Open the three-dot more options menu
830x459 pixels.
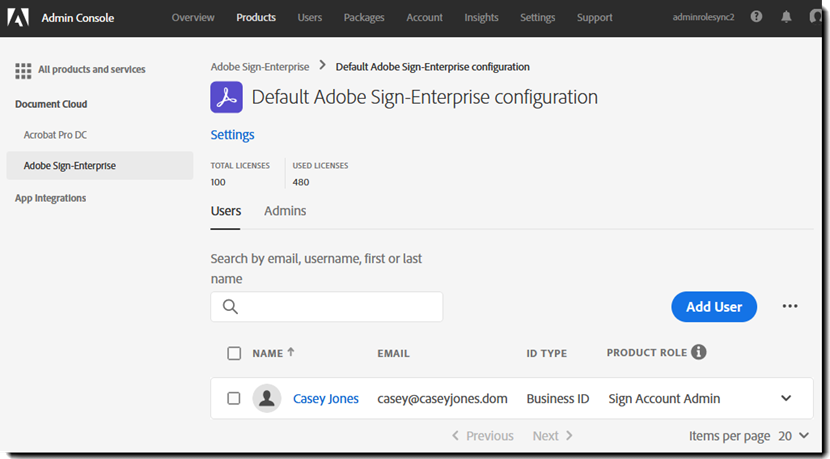[790, 307]
